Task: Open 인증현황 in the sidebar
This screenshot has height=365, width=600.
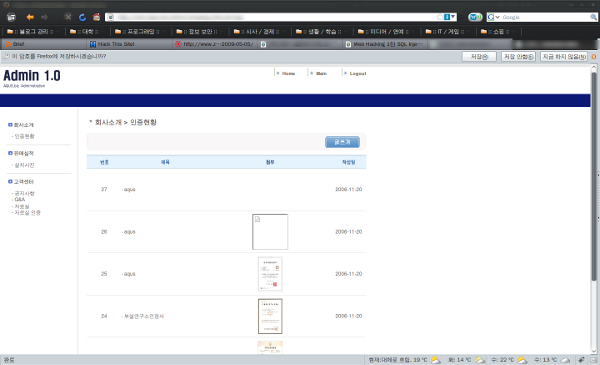Action: [x=24, y=136]
